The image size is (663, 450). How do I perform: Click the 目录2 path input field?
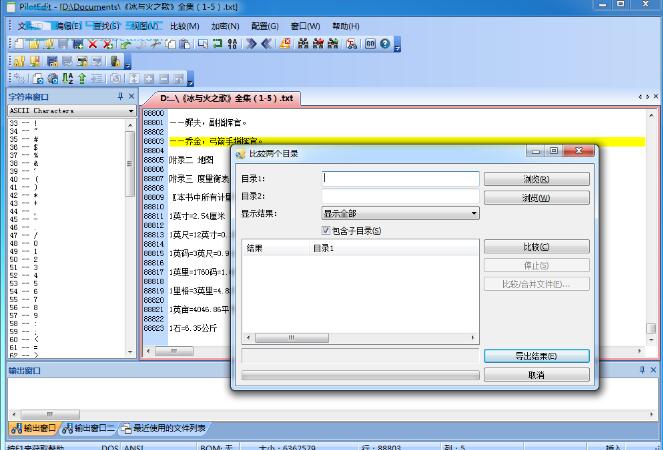400,196
